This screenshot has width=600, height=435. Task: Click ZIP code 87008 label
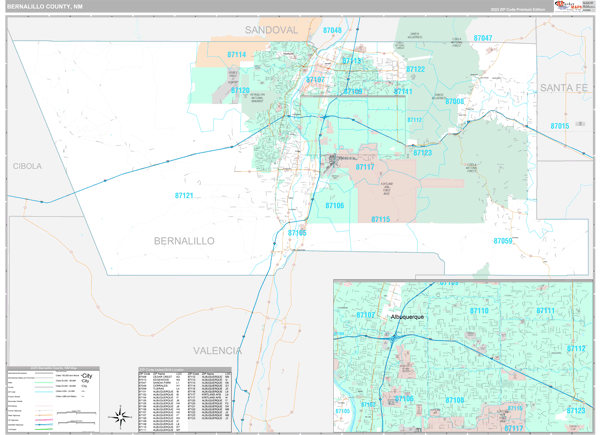click(454, 101)
